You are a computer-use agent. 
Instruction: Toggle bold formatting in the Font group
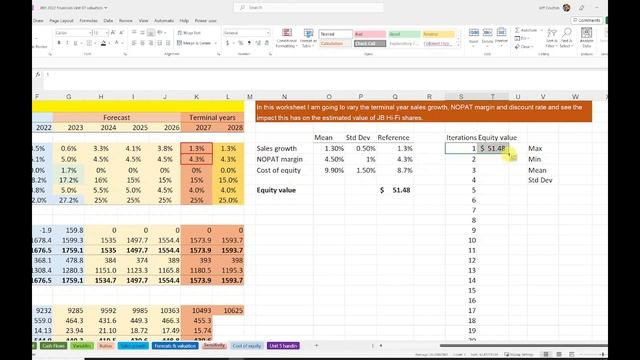[59, 43]
